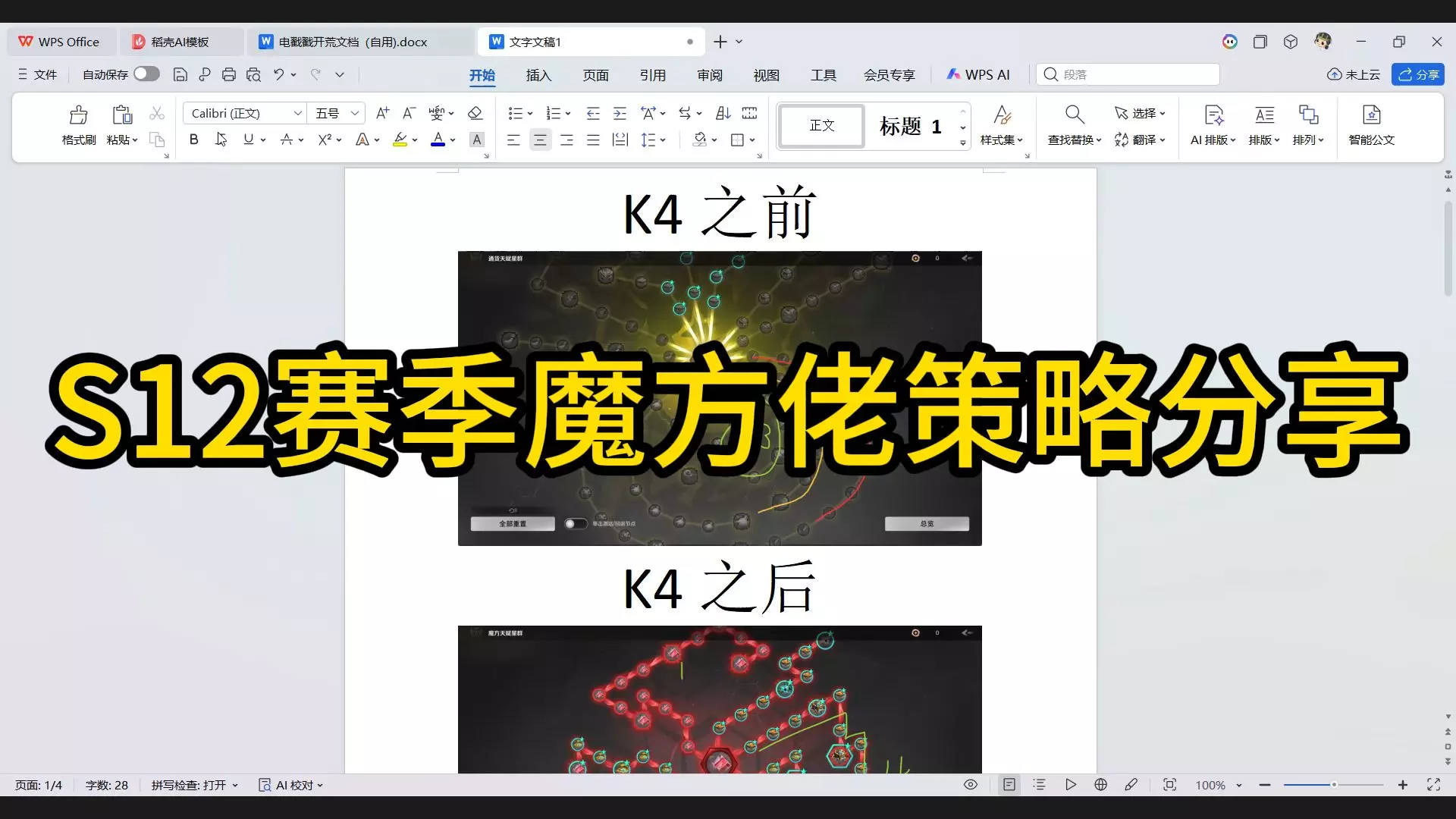
Task: Click the eraser clear formatting icon
Action: (x=475, y=114)
